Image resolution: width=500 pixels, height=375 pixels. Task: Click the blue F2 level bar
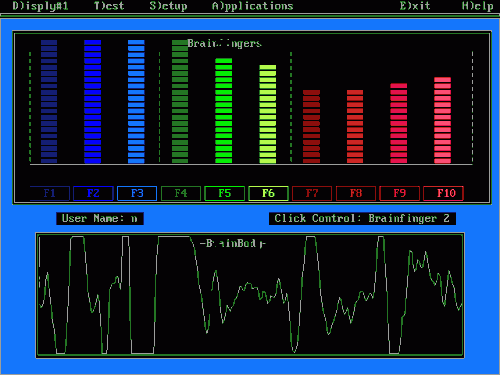[x=93, y=101]
